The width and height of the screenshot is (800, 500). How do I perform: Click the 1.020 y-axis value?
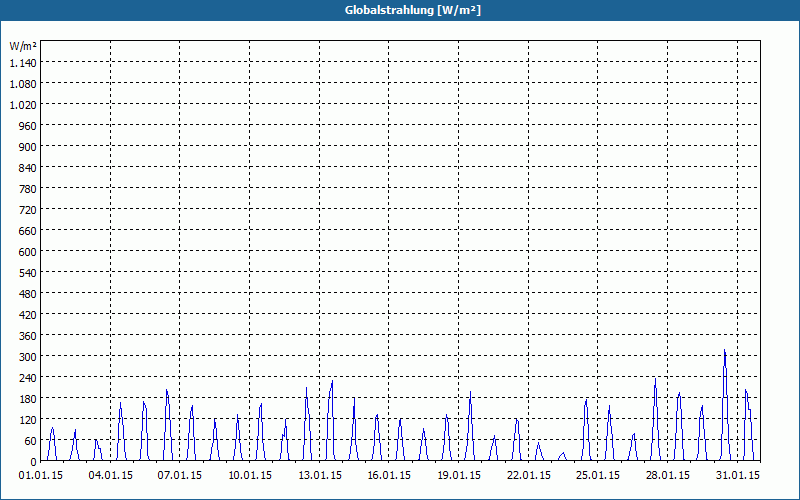(x=23, y=105)
